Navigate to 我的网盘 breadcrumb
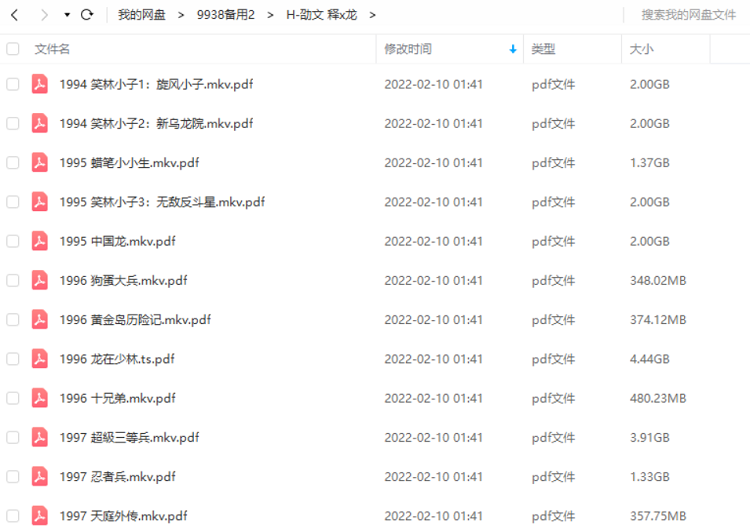750x528 pixels. click(142, 15)
